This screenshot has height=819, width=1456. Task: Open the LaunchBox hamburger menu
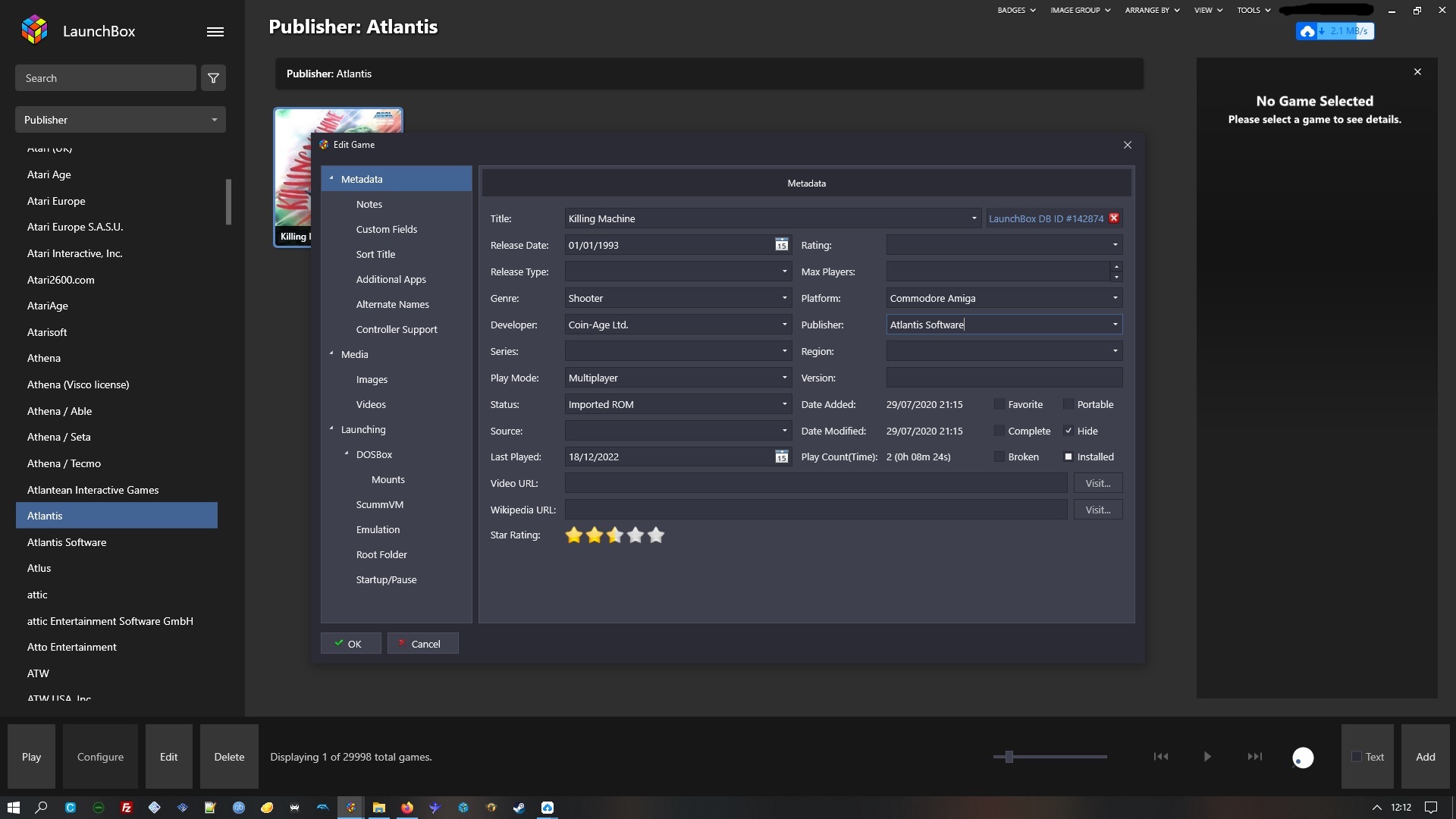pyautogui.click(x=215, y=32)
